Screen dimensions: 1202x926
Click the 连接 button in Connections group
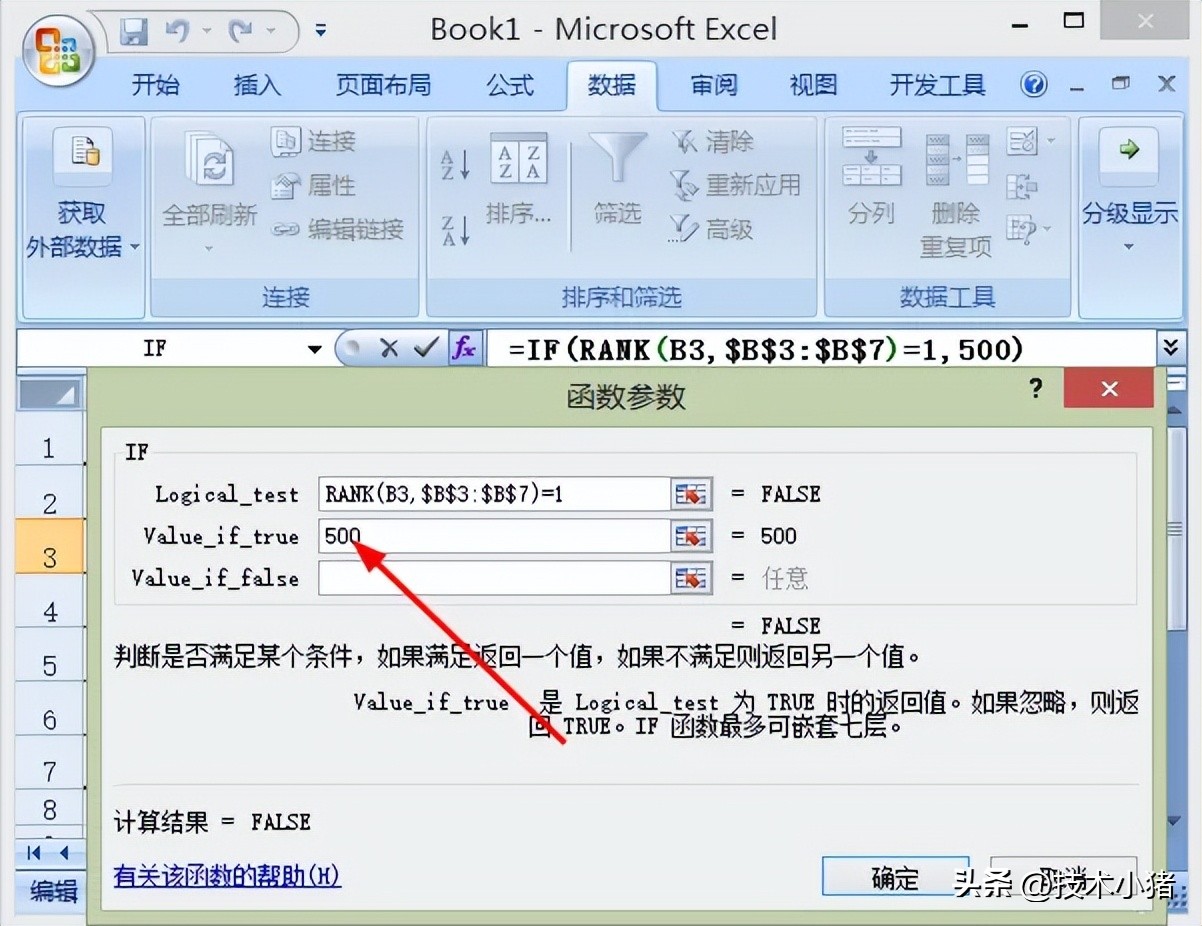[x=314, y=141]
